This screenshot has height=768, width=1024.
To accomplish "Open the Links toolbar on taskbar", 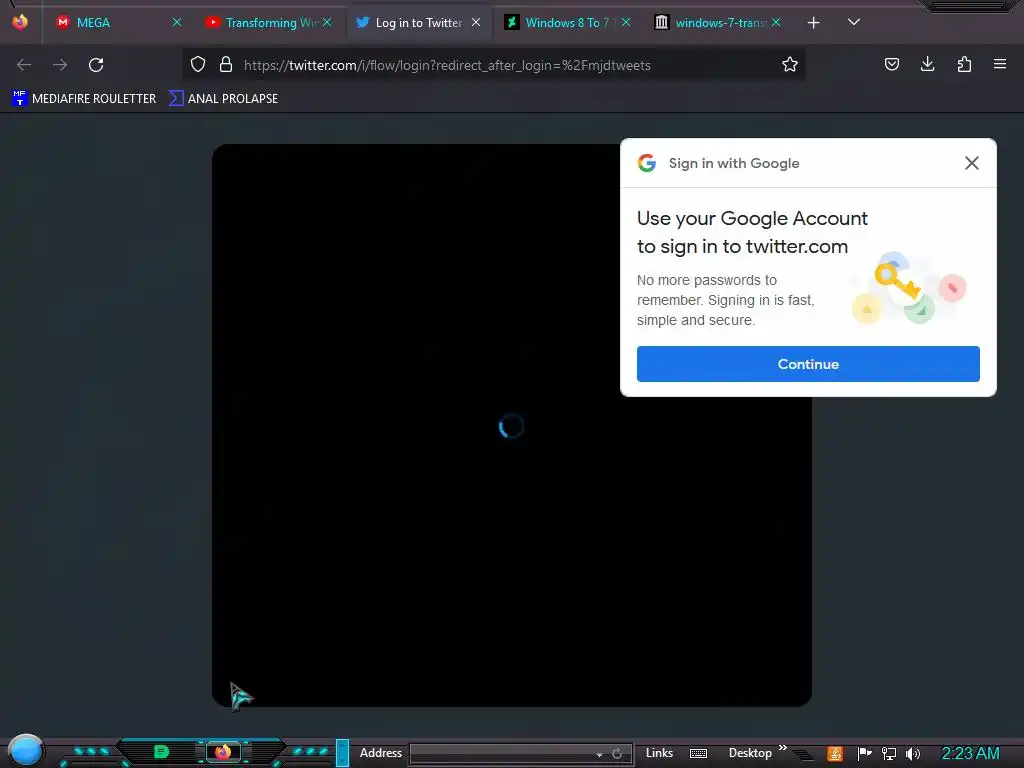I will point(659,753).
